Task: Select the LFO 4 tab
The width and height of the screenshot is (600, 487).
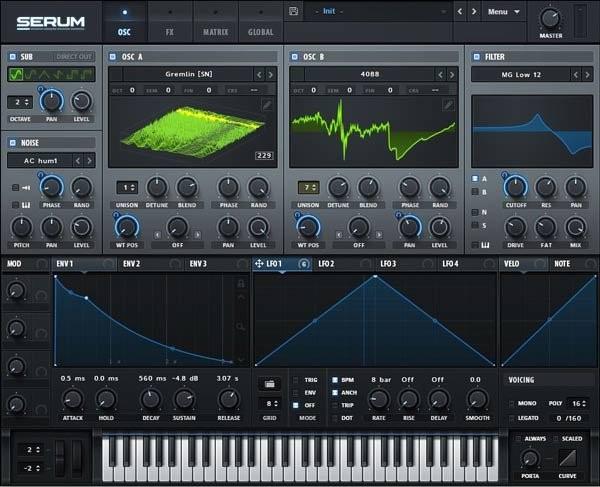Action: [467, 264]
